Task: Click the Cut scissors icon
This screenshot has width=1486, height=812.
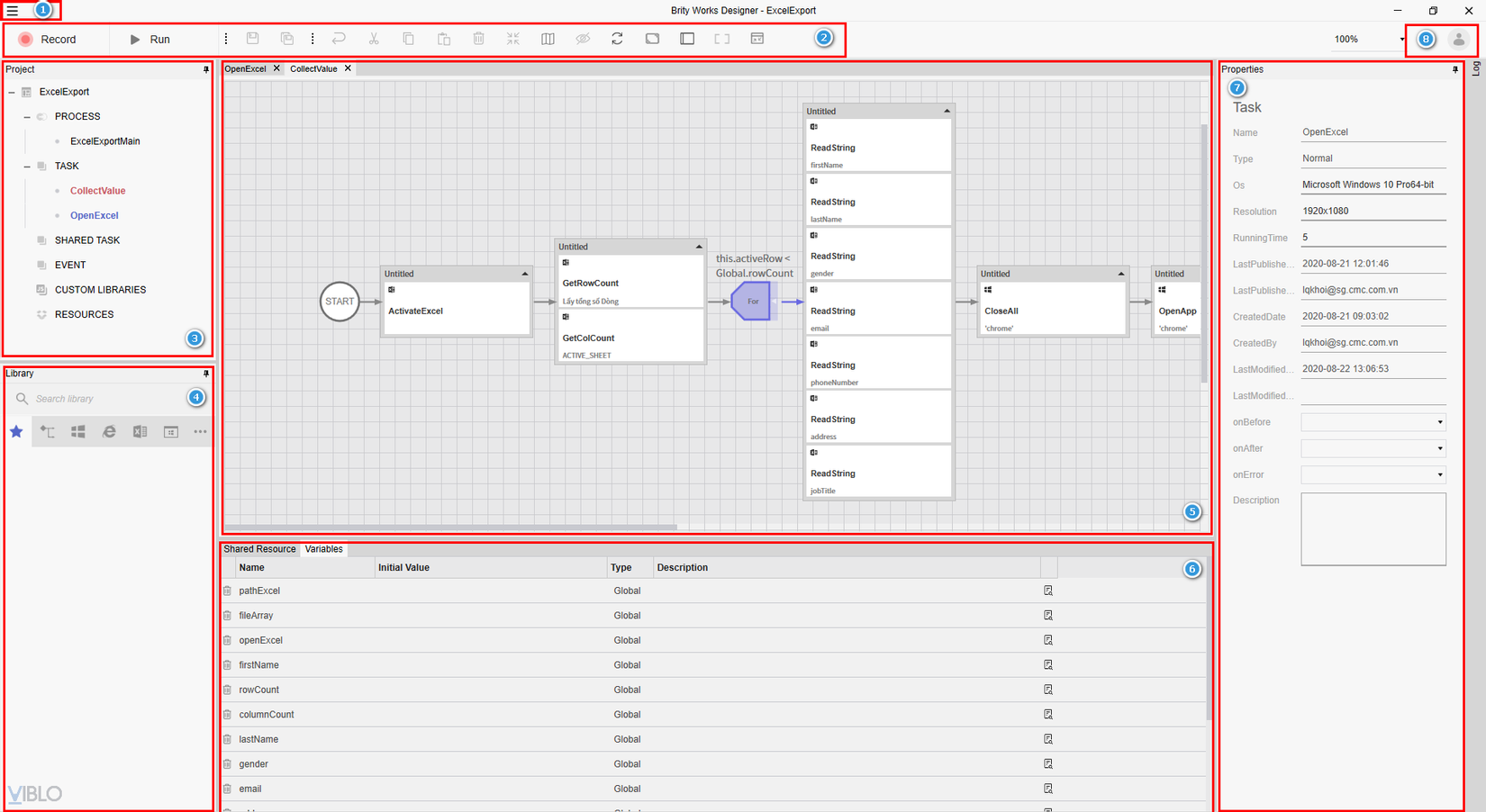Action: click(374, 39)
